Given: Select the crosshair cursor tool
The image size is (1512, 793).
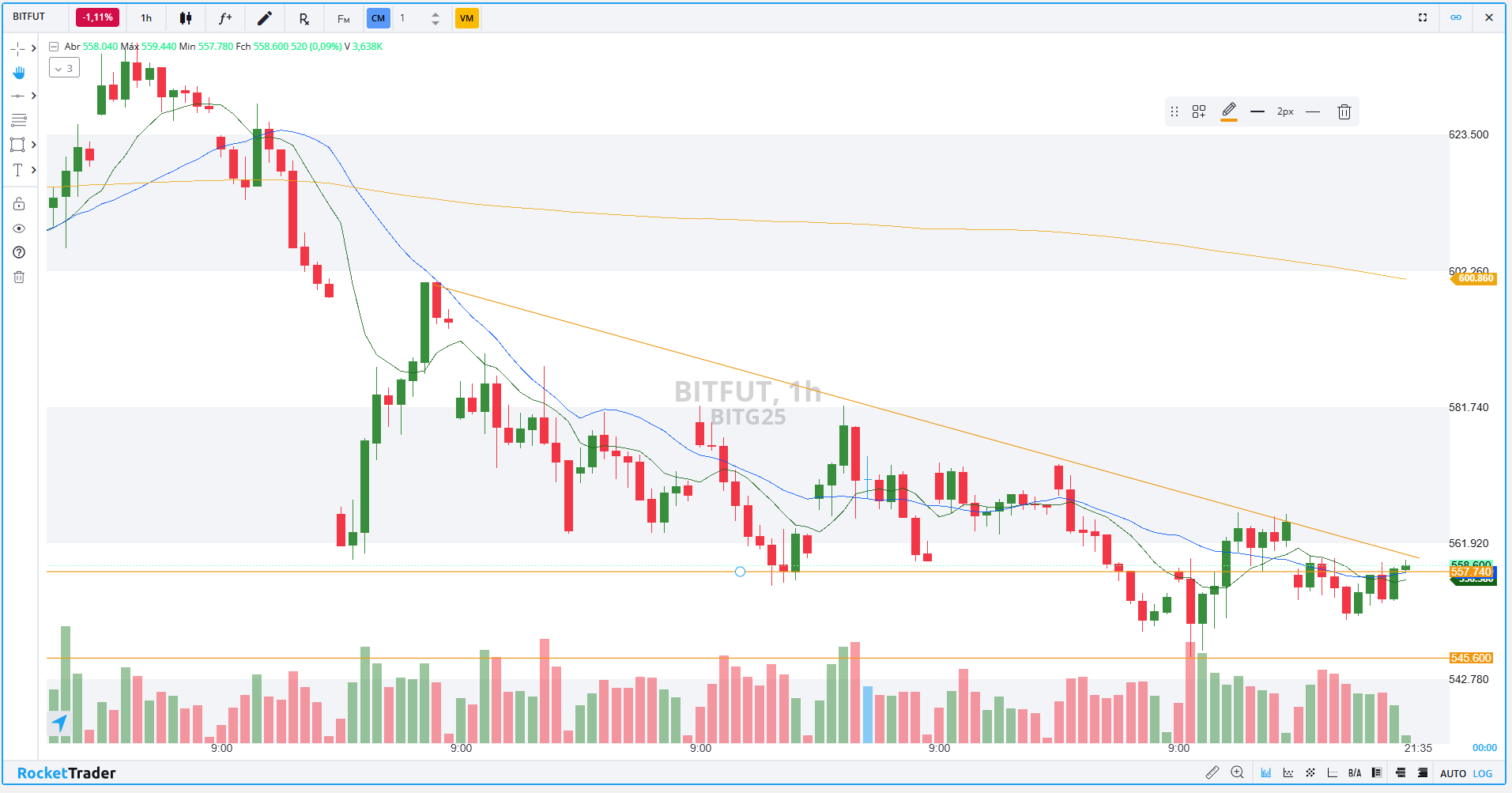Looking at the screenshot, I should pyautogui.click(x=17, y=47).
